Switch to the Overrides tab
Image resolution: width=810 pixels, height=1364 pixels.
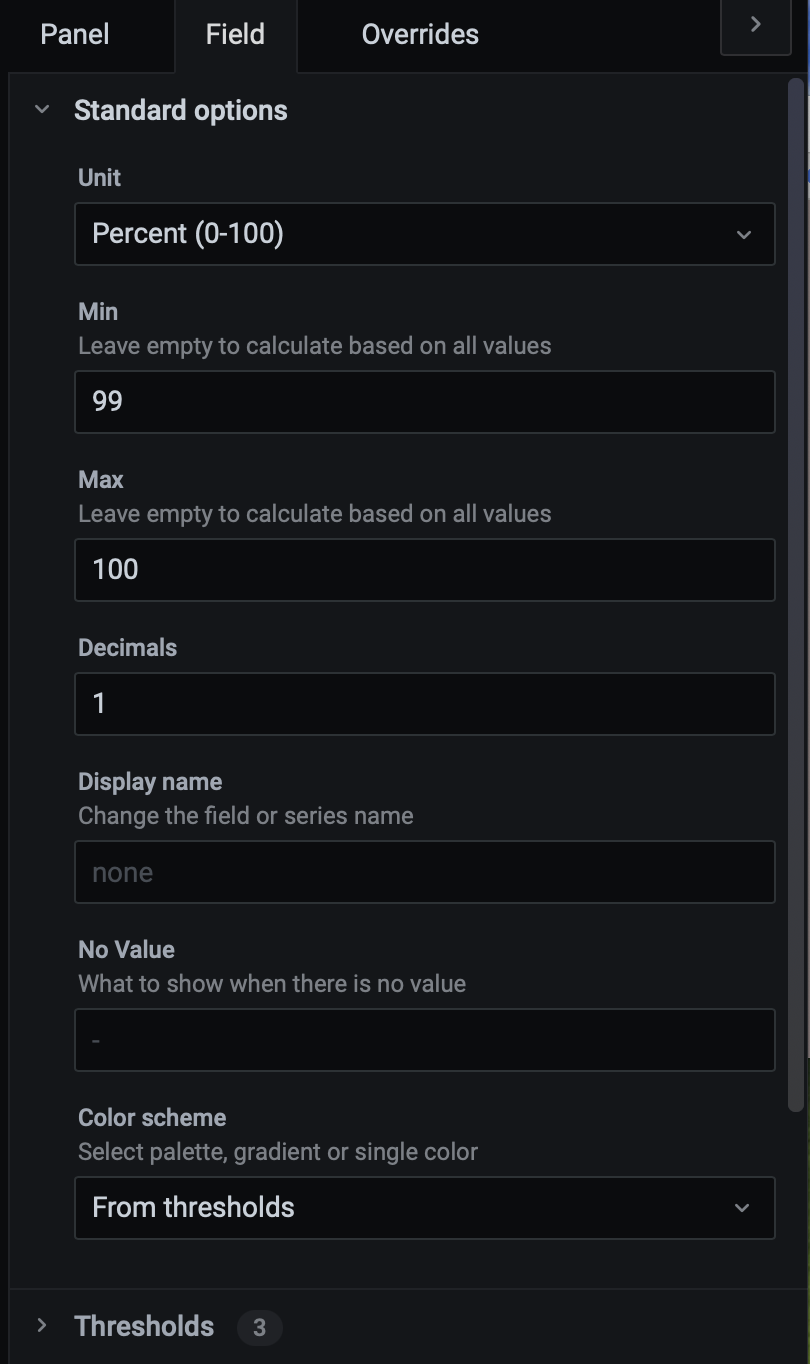[420, 34]
